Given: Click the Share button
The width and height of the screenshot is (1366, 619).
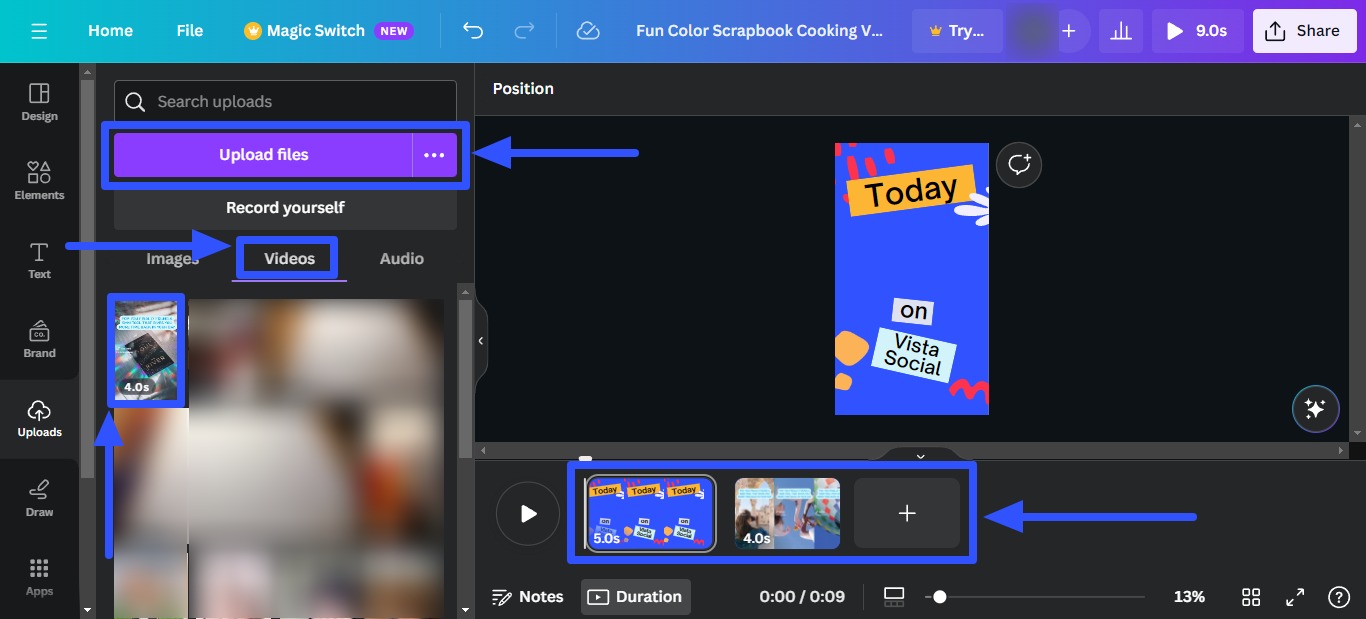Looking at the screenshot, I should [x=1302, y=31].
